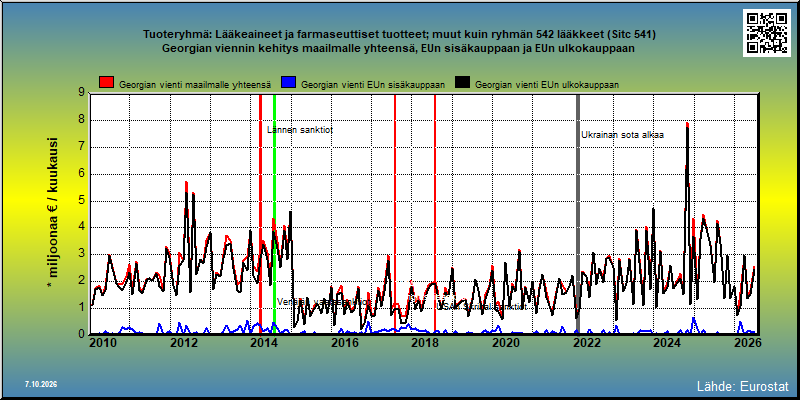Click red legend swatch for maailmalle yhteensä
This screenshot has width=800, height=400.
106,83
